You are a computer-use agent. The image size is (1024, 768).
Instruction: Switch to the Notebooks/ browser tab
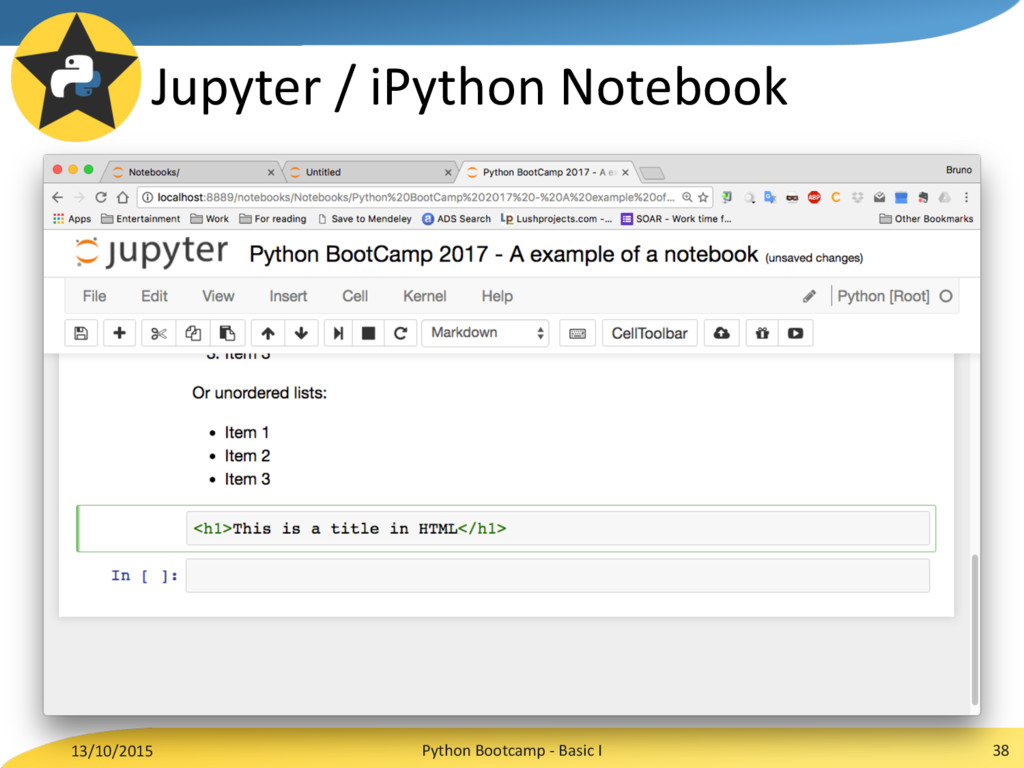click(191, 172)
